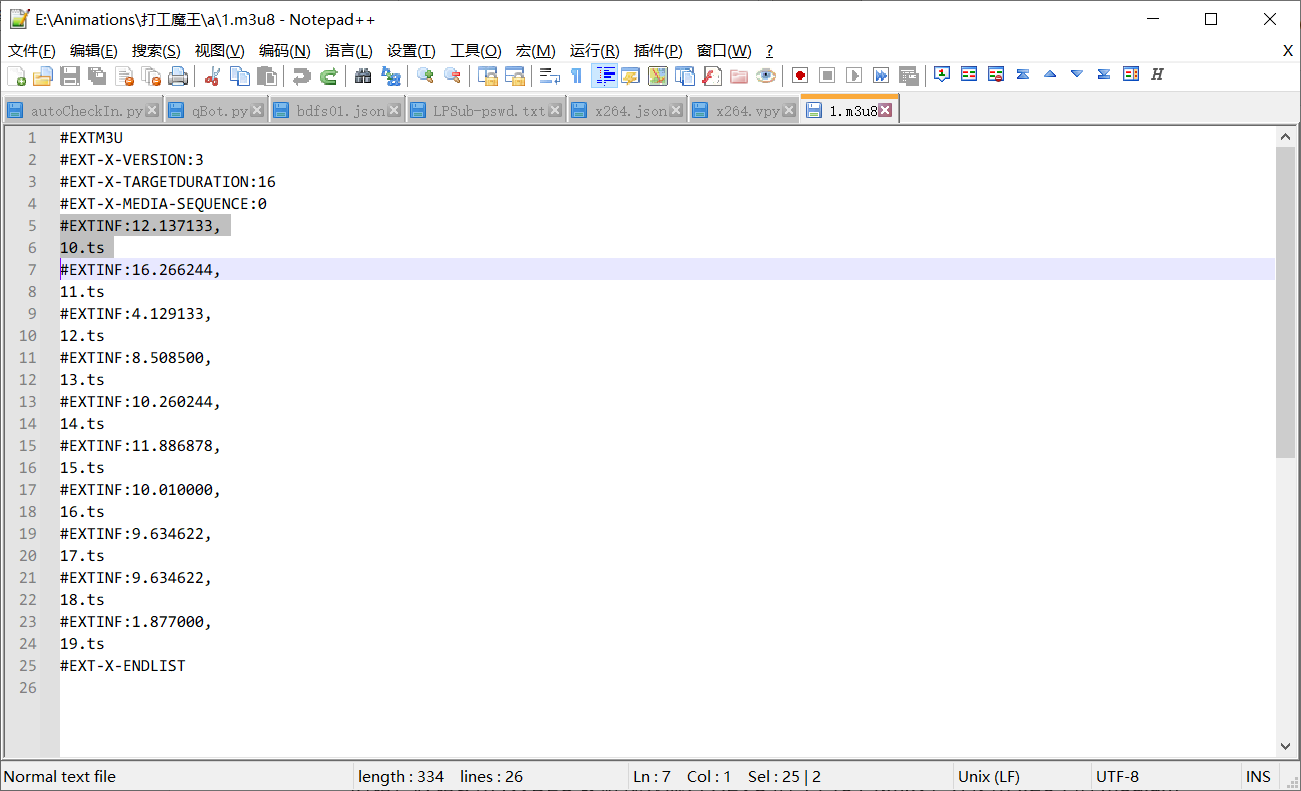Viewport: 1301px width, 791px height.
Task: Open the Replace dialog icon
Action: click(x=391, y=75)
